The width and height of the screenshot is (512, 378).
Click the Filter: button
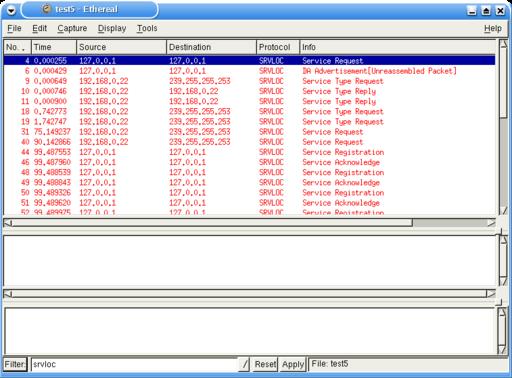[15, 364]
